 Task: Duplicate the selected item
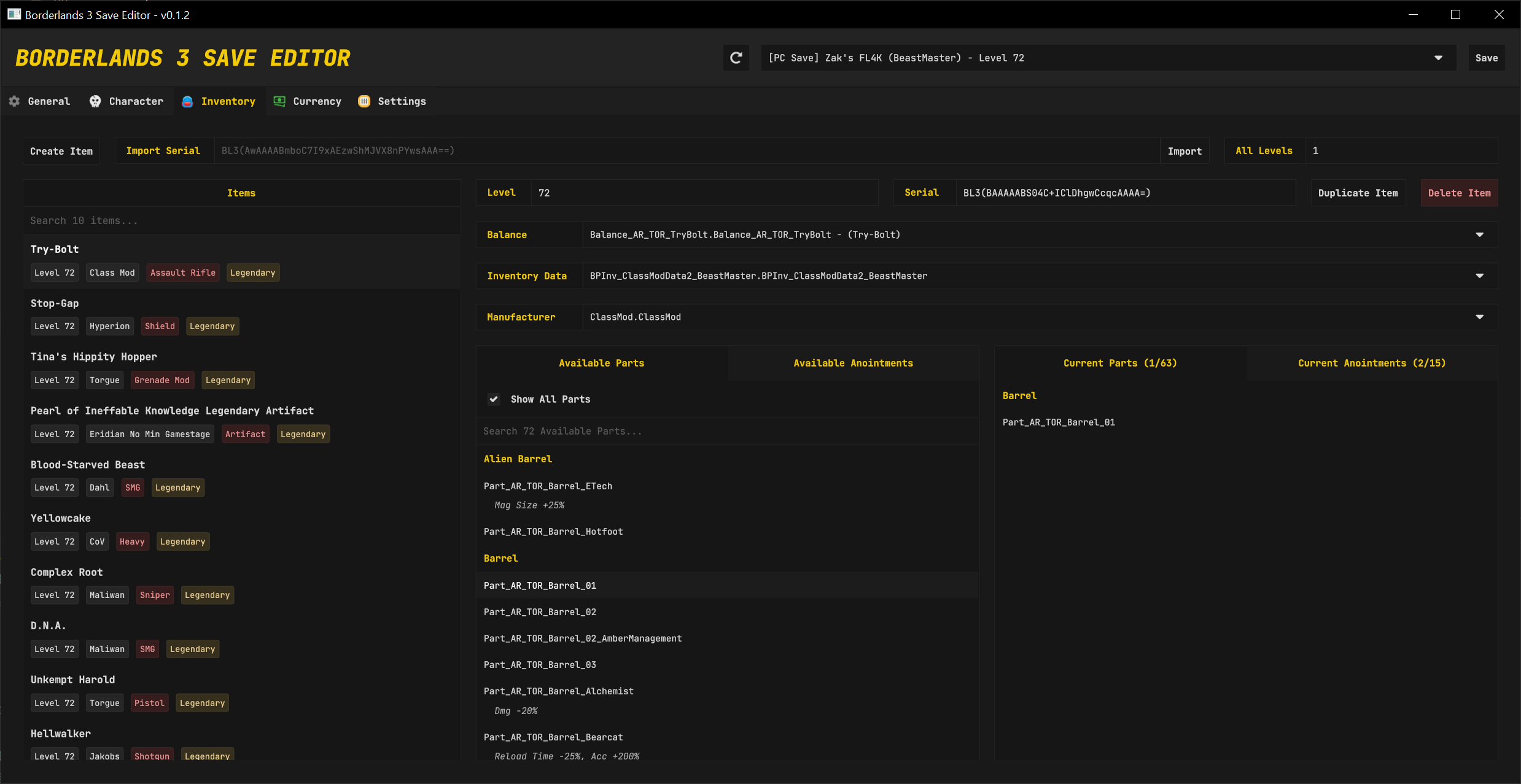pos(1358,192)
